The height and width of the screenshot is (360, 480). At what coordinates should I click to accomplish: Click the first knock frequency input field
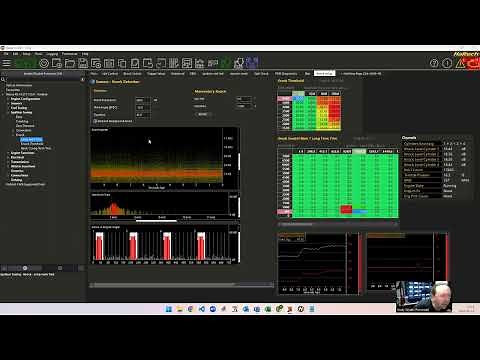point(143,100)
